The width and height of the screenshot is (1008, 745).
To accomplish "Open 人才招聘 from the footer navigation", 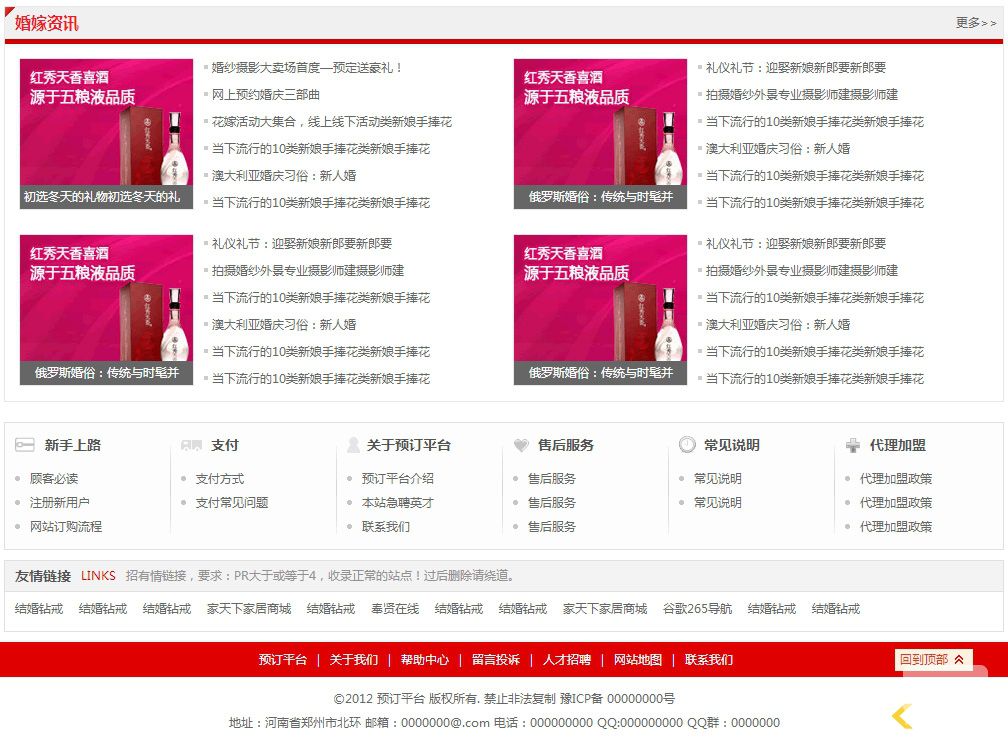I will [x=567, y=660].
